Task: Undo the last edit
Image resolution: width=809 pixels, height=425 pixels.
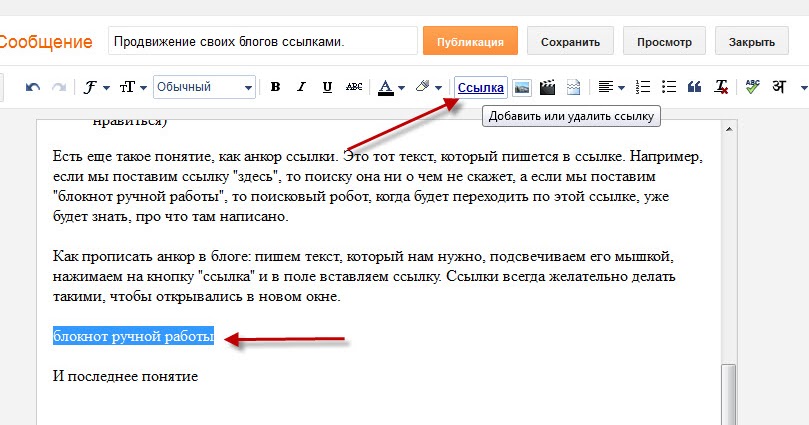Action: point(33,87)
